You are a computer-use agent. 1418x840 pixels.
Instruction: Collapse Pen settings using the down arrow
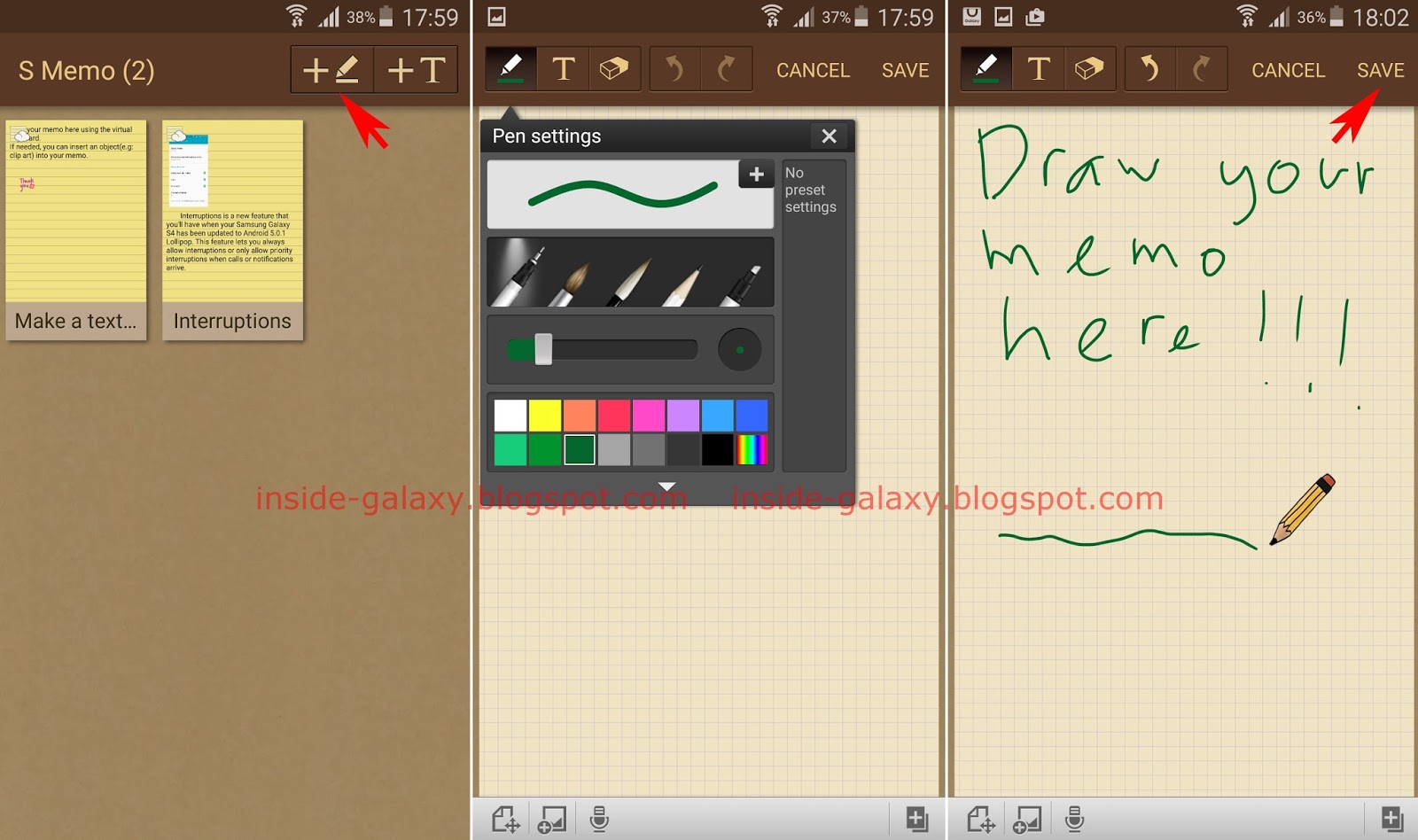pyautogui.click(x=666, y=486)
